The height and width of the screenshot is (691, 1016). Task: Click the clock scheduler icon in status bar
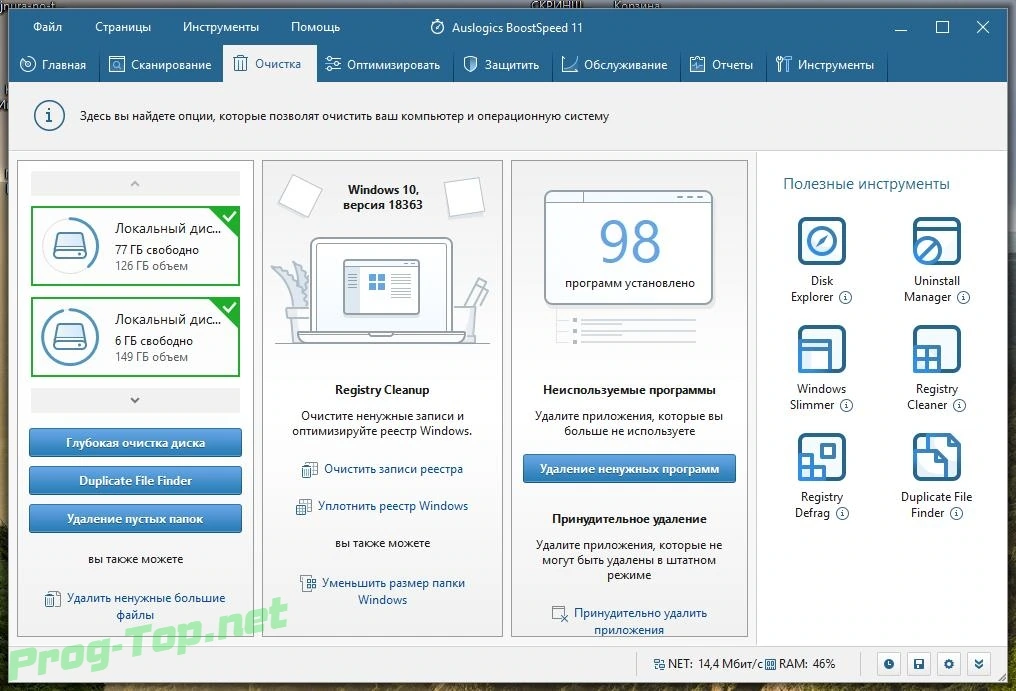[x=889, y=664]
